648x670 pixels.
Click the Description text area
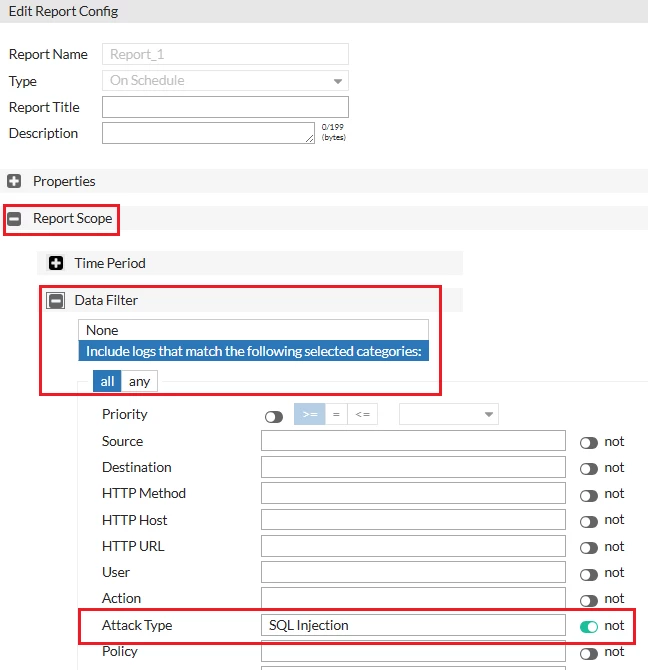point(208,133)
